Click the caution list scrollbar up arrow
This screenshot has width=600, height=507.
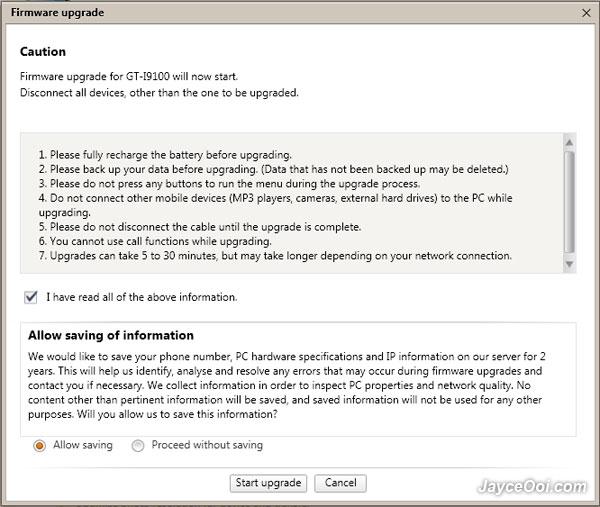point(568,140)
